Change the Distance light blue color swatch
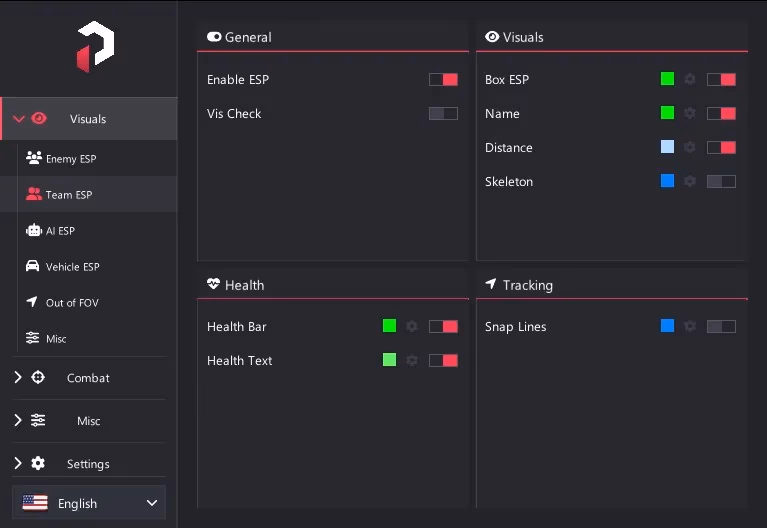Image resolution: width=767 pixels, height=528 pixels. coord(667,147)
